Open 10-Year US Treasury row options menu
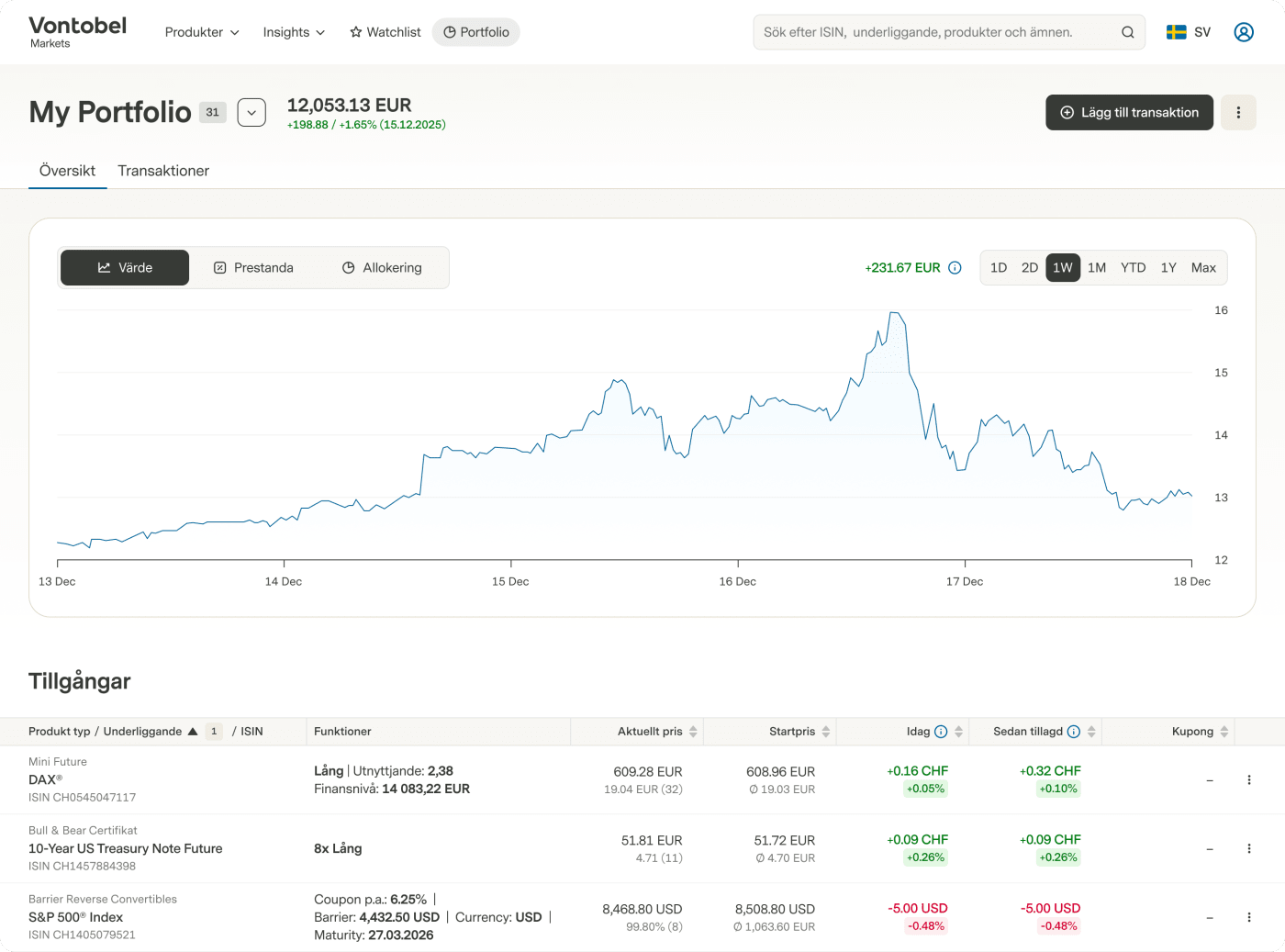1285x952 pixels. click(x=1249, y=848)
